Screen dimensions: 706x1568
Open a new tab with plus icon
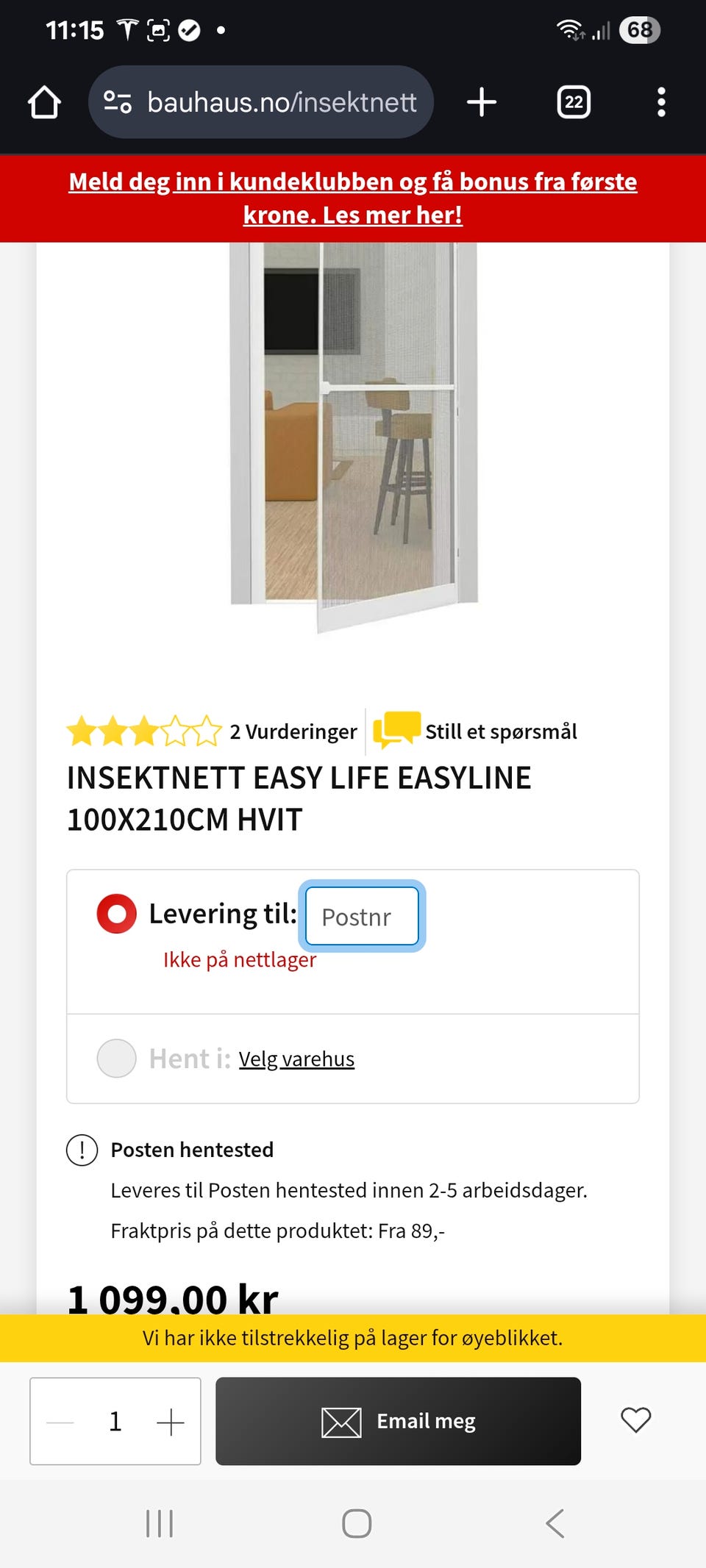coord(482,102)
